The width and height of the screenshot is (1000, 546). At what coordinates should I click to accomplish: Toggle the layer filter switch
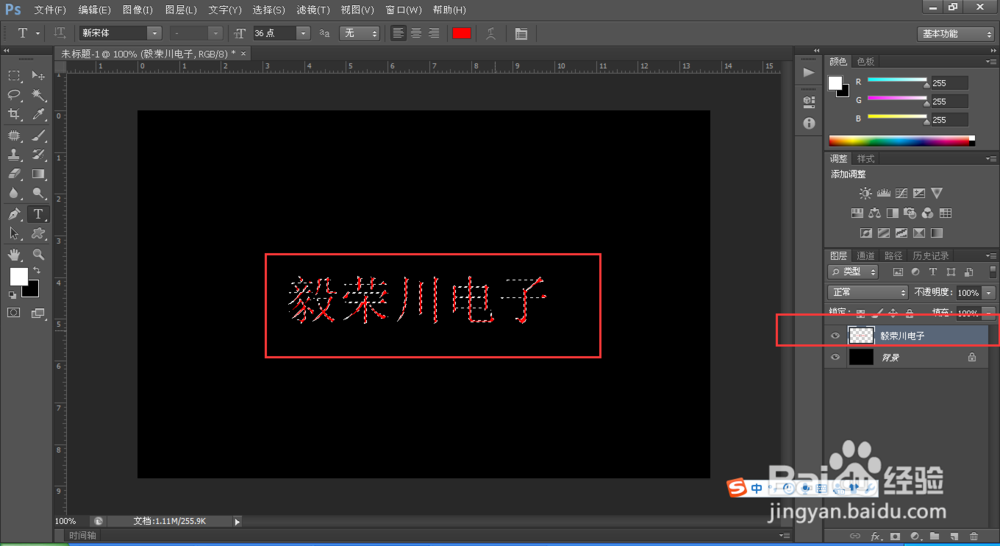[x=992, y=272]
